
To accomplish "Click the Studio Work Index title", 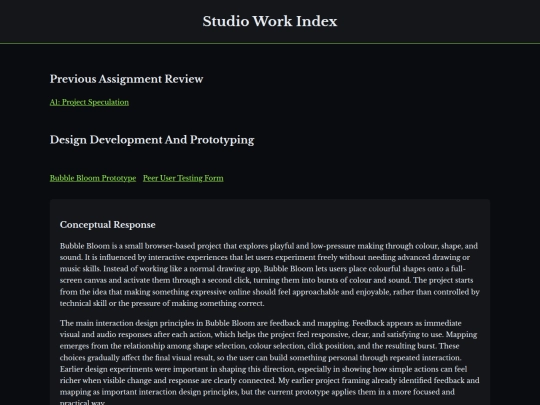I will point(270,21).
